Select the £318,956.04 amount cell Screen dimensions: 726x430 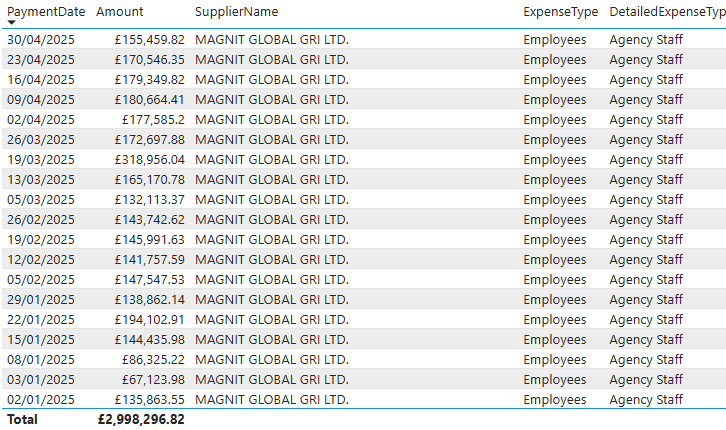click(150, 160)
